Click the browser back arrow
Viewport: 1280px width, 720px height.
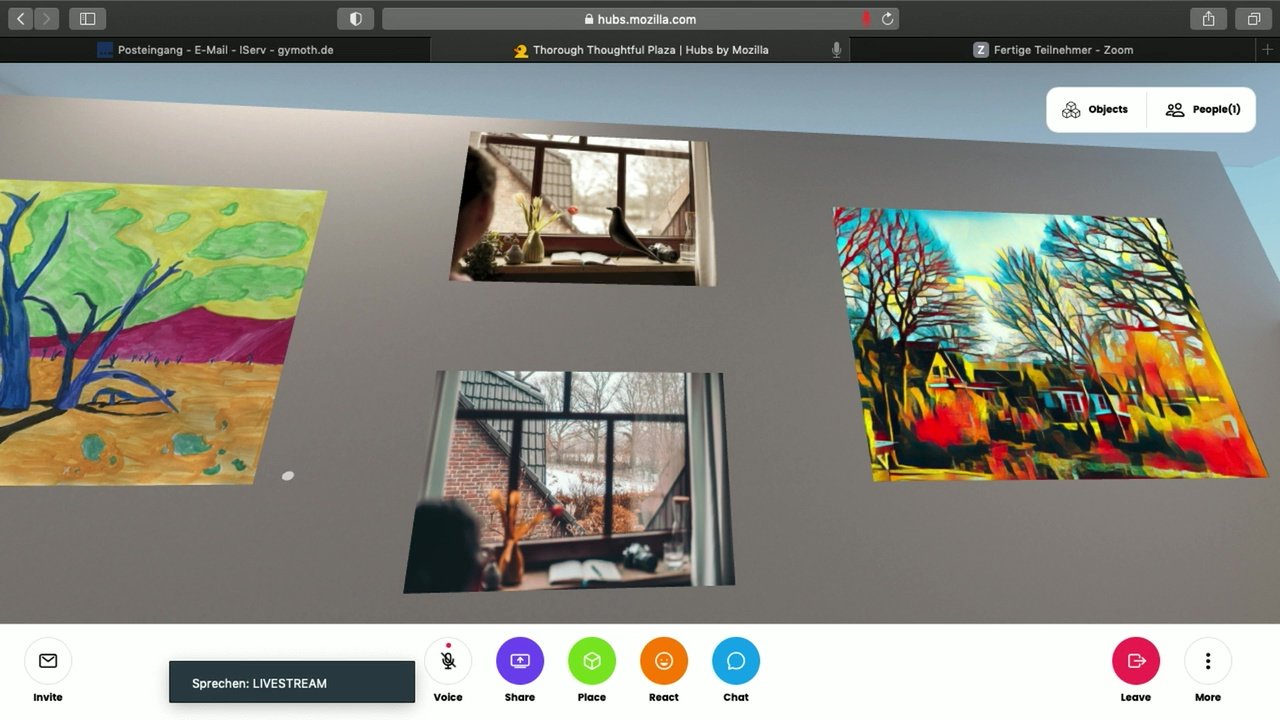point(21,19)
